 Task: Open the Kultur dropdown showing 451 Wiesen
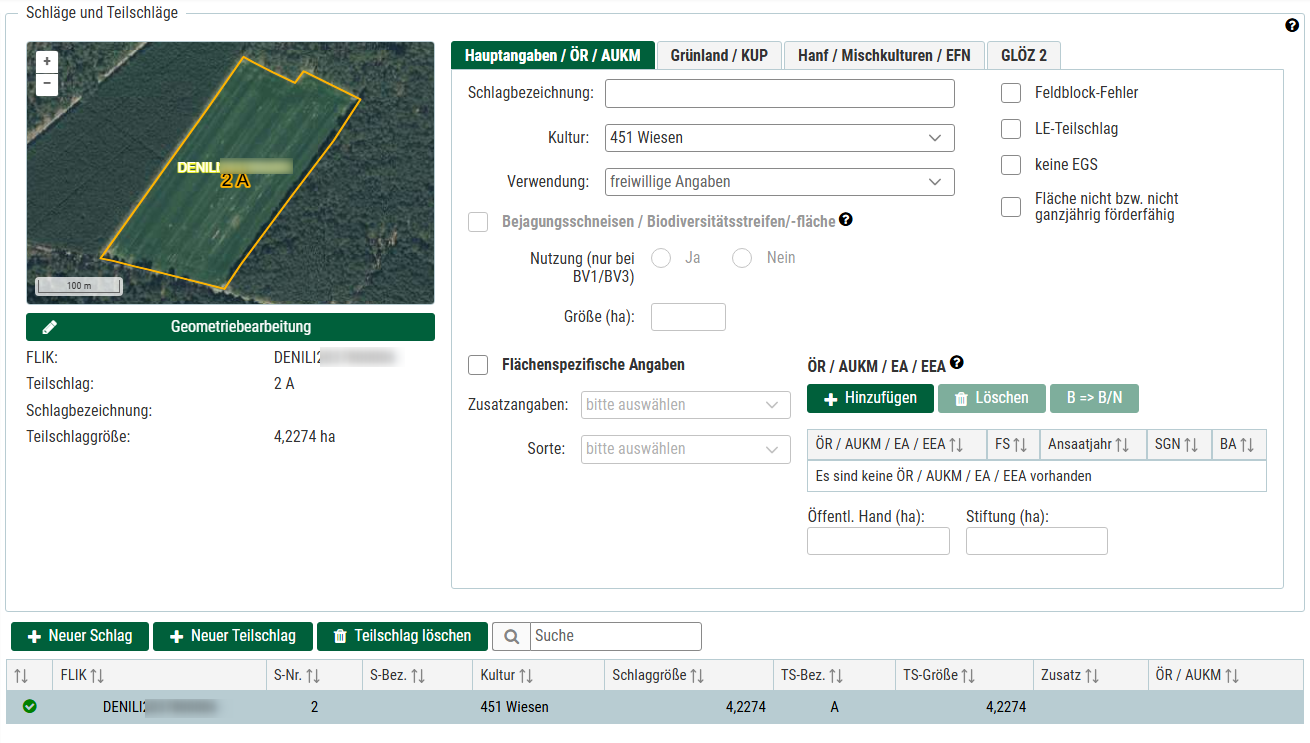coord(779,138)
